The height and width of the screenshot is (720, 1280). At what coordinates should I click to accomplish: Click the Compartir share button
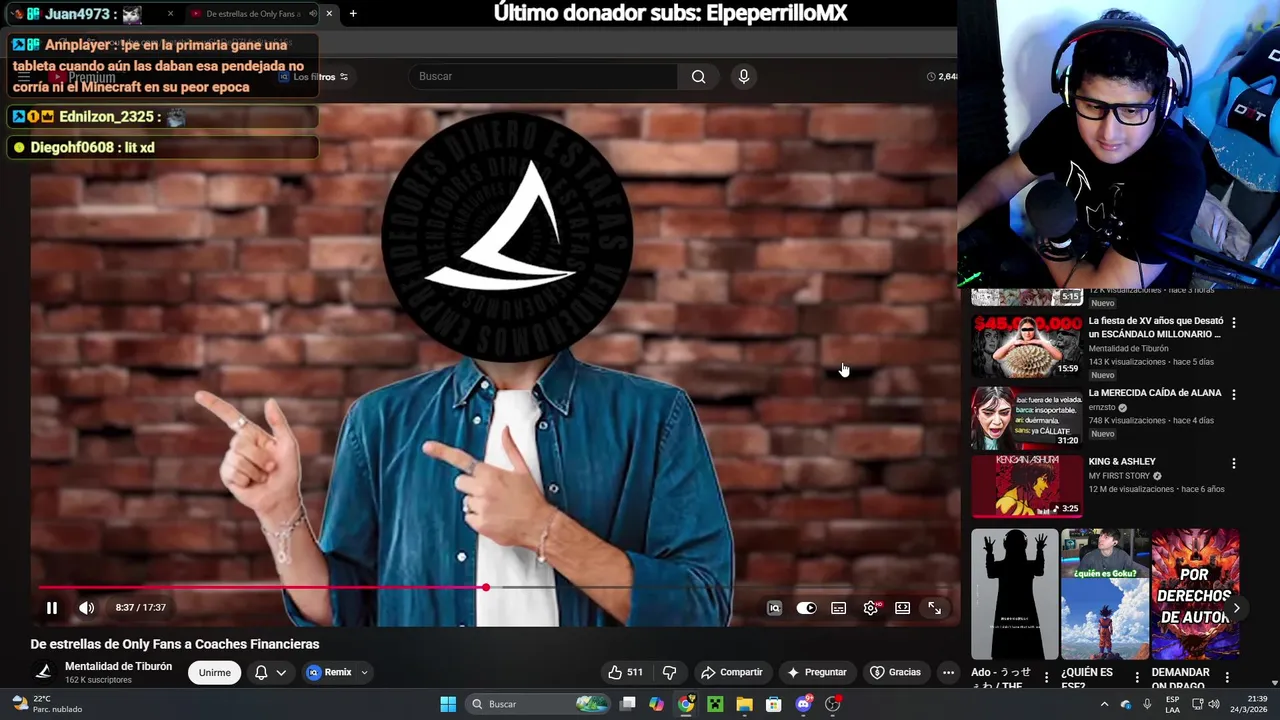click(732, 672)
